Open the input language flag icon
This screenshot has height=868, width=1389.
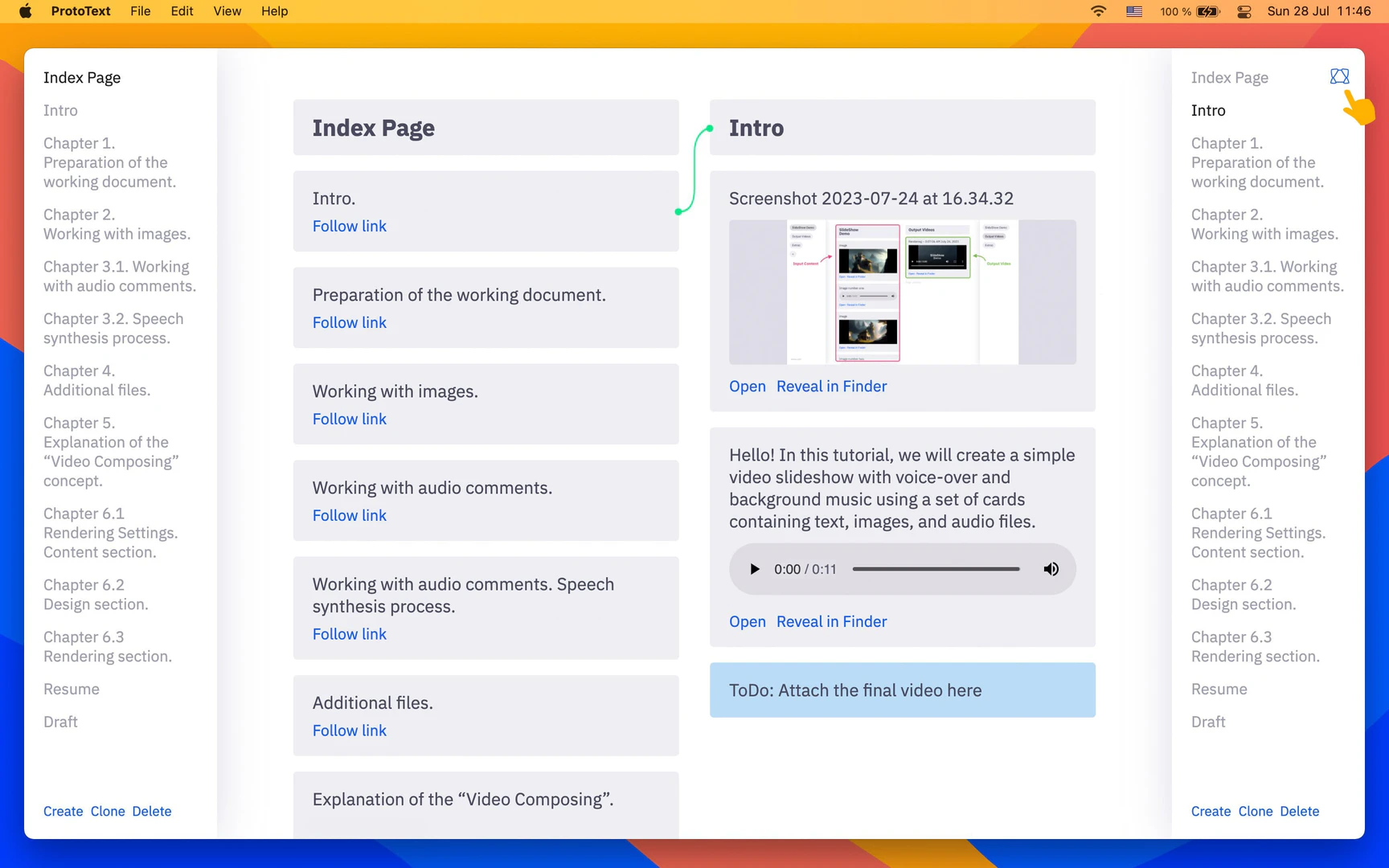(x=1133, y=11)
